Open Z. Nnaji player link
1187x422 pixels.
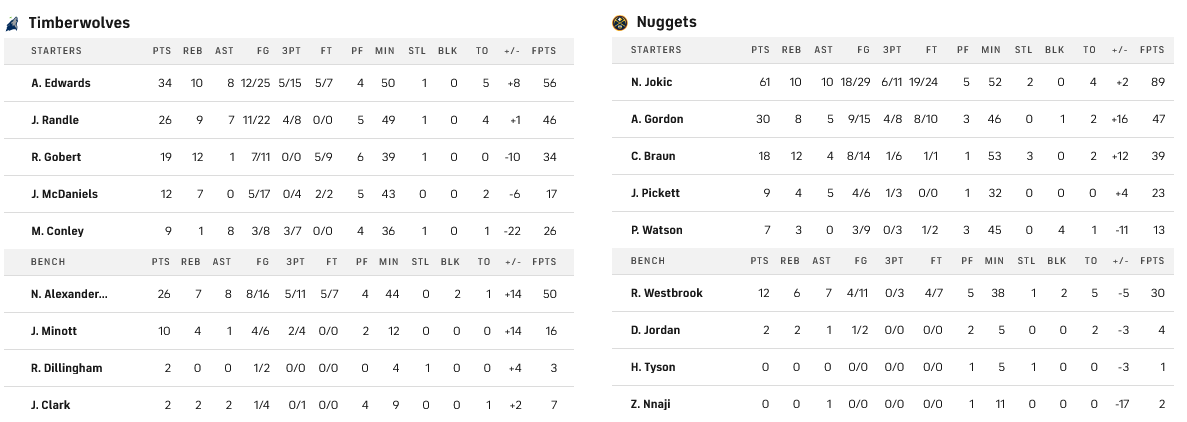tap(650, 404)
